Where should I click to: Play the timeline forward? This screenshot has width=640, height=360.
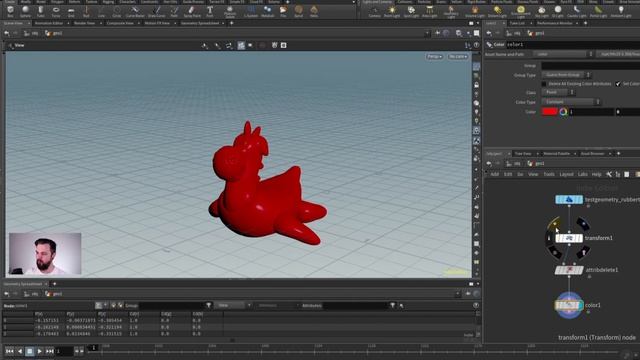(40, 351)
